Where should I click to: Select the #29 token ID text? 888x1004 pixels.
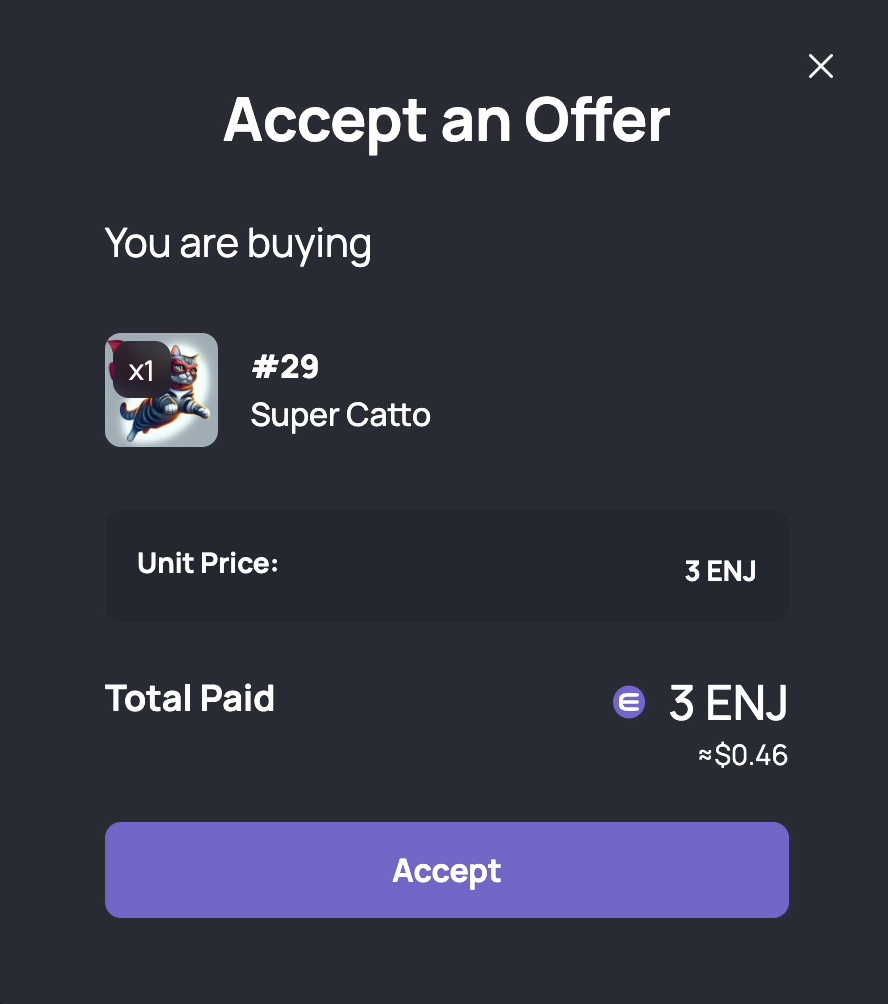(x=285, y=367)
